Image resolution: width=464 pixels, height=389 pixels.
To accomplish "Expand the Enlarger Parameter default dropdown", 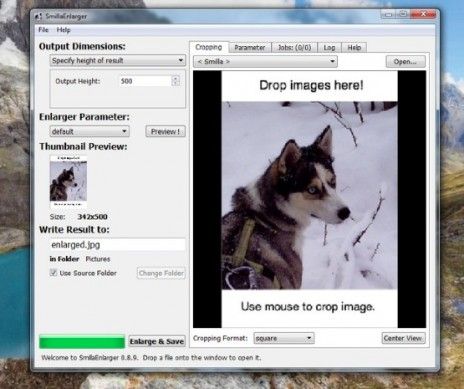I will click(89, 131).
